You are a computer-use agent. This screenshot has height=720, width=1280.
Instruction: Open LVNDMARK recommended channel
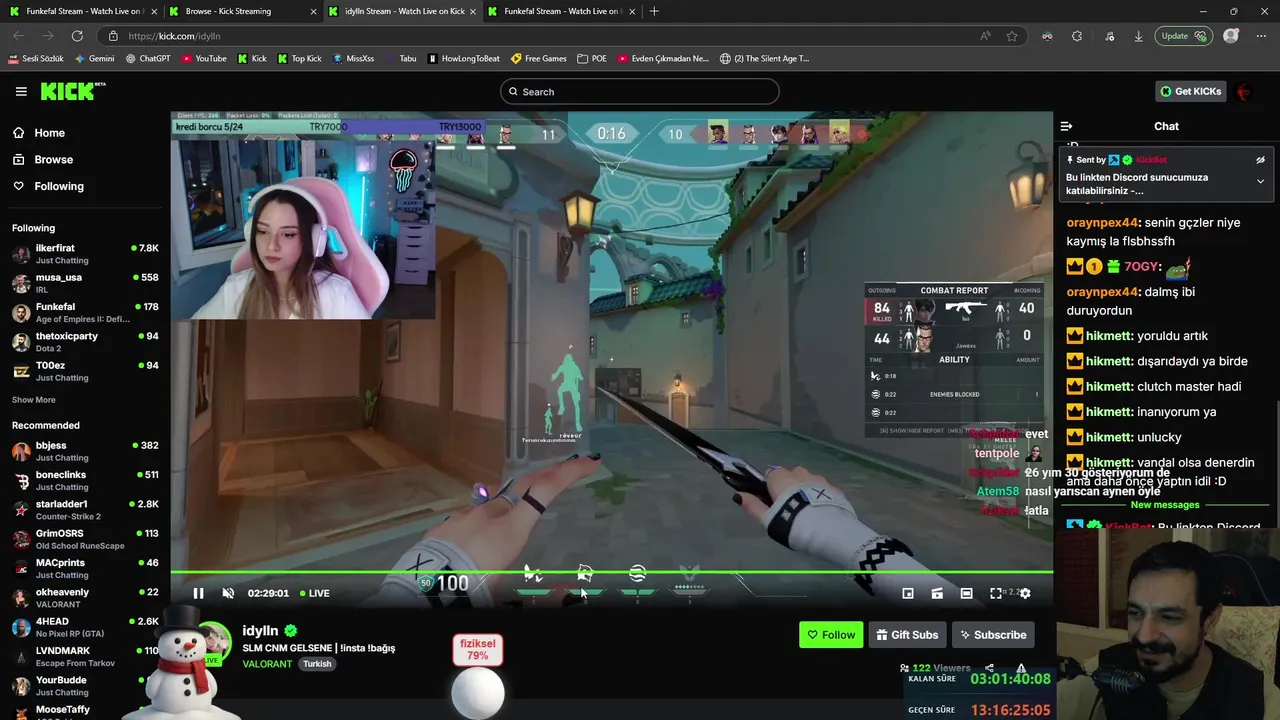pyautogui.click(x=85, y=657)
